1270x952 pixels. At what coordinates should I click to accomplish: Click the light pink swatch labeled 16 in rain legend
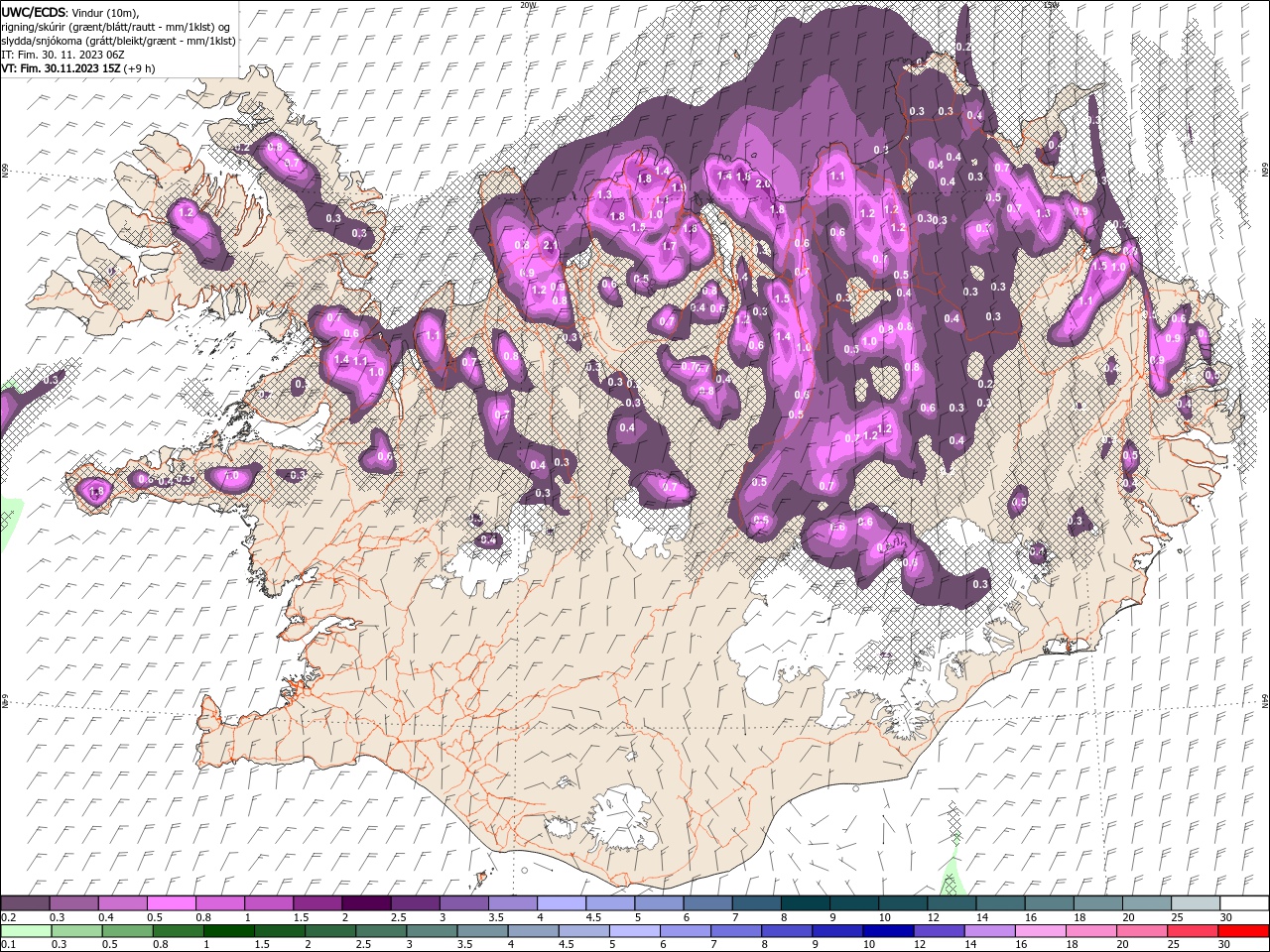[x=1041, y=931]
